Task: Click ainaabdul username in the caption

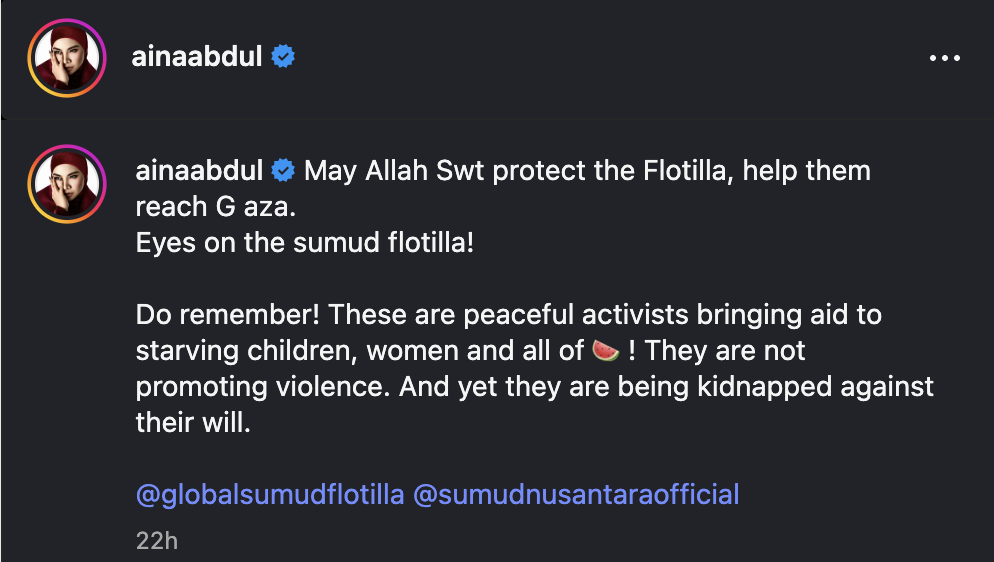Action: (x=199, y=171)
